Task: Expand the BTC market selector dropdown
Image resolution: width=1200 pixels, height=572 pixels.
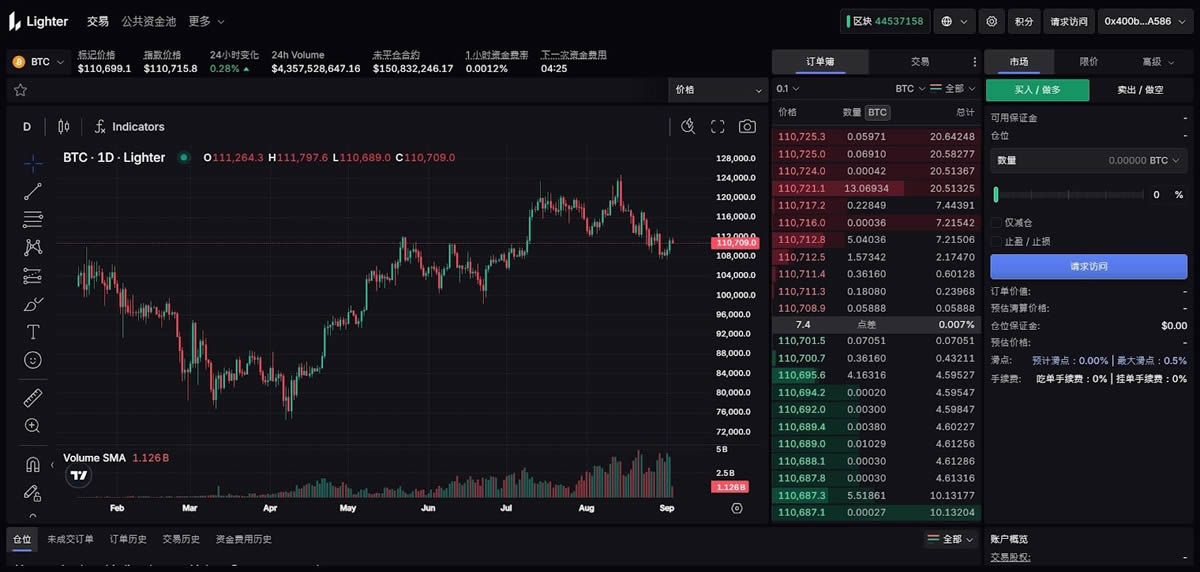Action: [38, 62]
